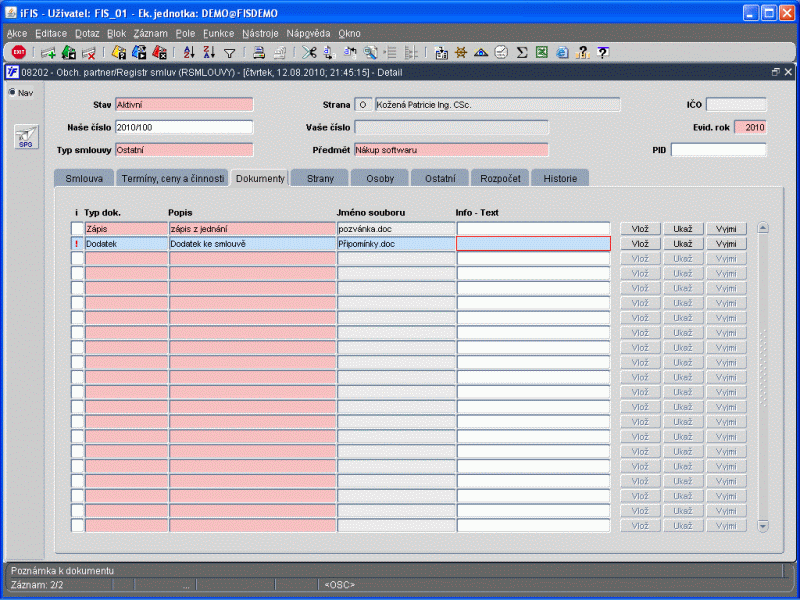Viewport: 800px width, 600px height.
Task: Sort descending with the Z-A icon
Action: [x=209, y=52]
